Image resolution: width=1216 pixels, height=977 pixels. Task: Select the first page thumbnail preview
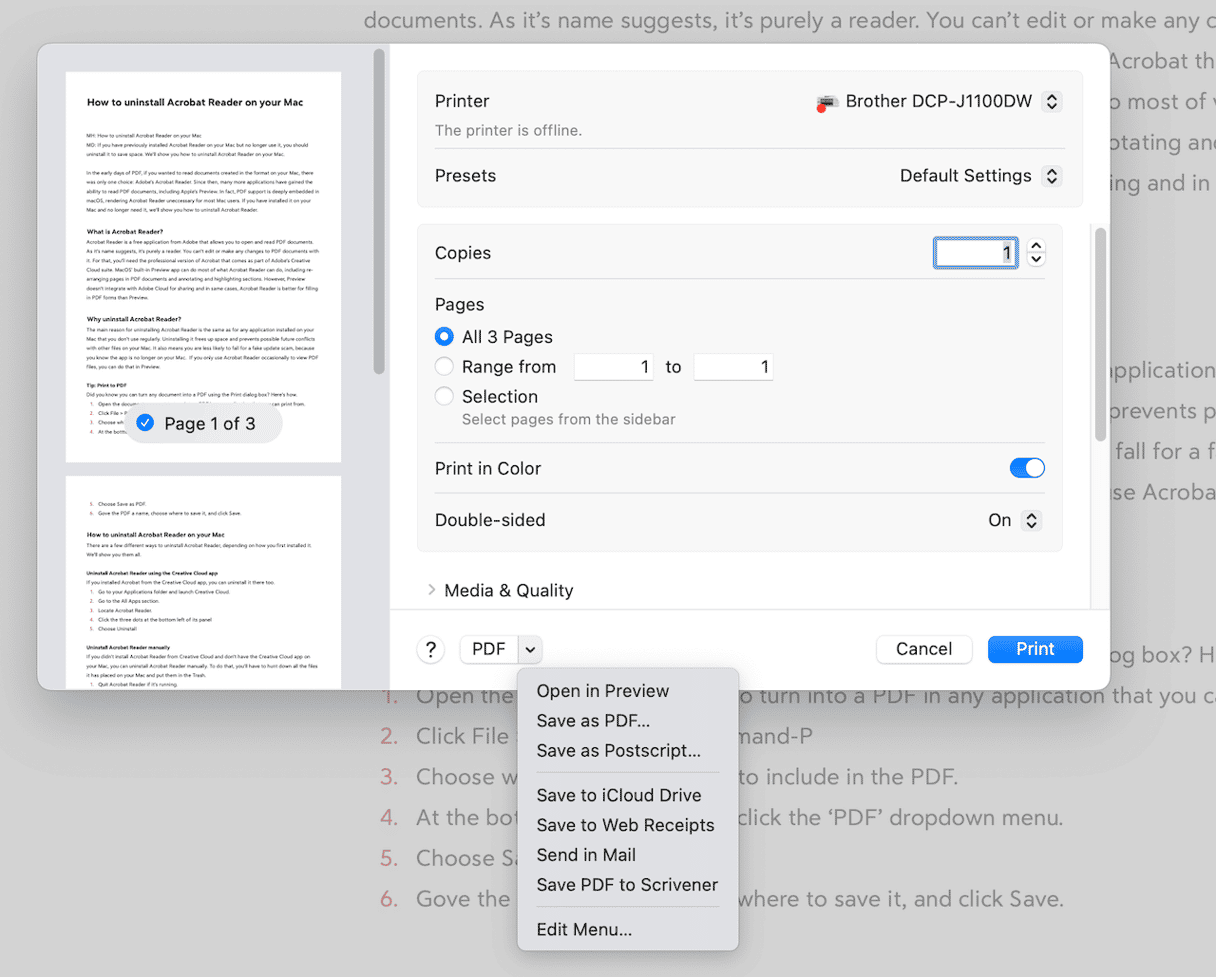(203, 267)
